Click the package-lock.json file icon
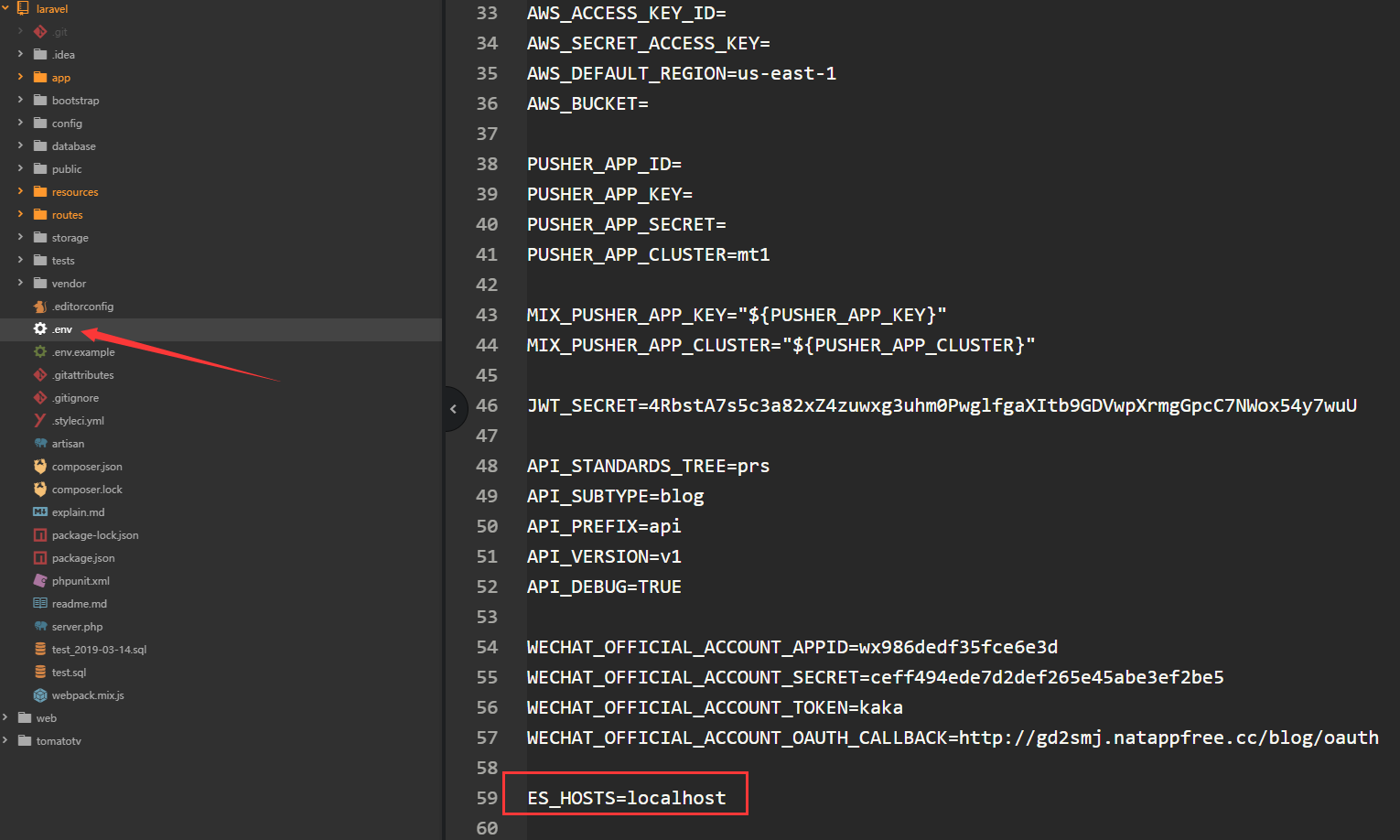The width and height of the screenshot is (1400, 840). click(x=40, y=535)
